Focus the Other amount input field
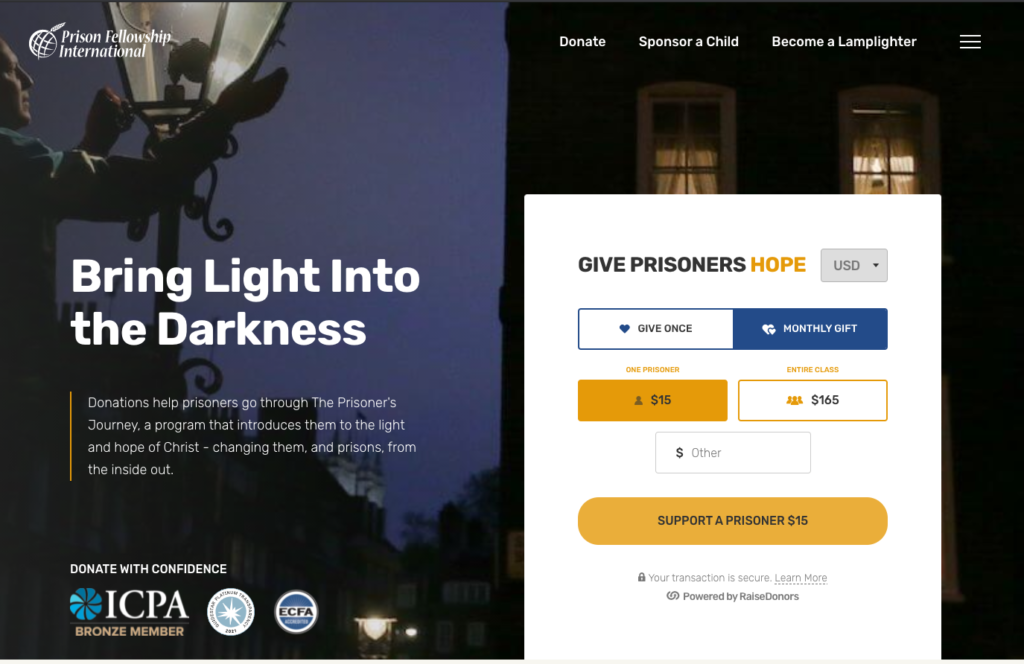This screenshot has width=1024, height=664. (733, 452)
